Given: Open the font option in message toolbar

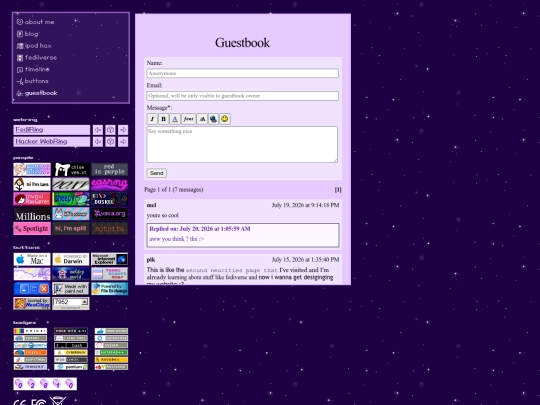Looking at the screenshot, I should point(188,119).
